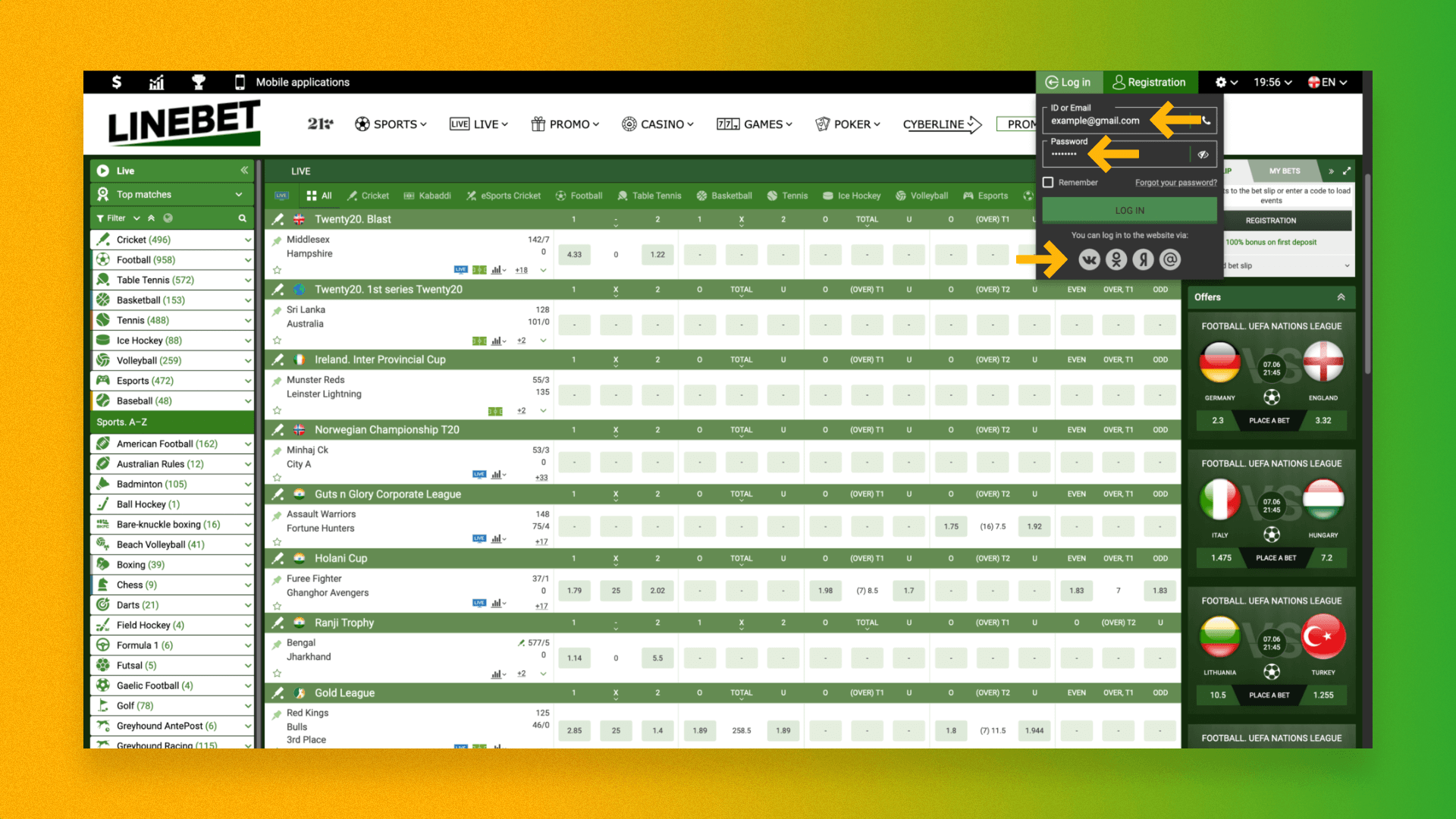
Task: Open the GAMES menu
Action: 755,124
